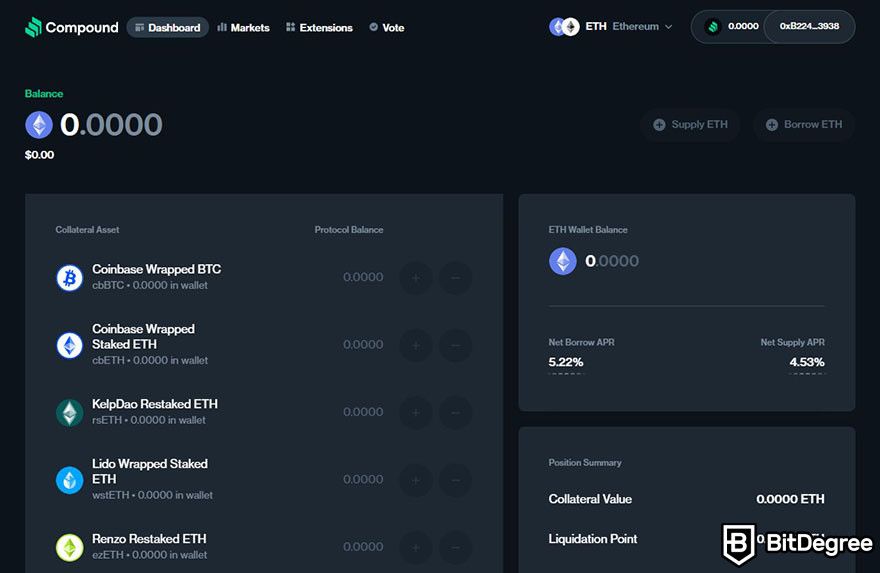Click the Net Borrow APR 5.22% value
Viewport: 880px width, 573px height.
[566, 362]
